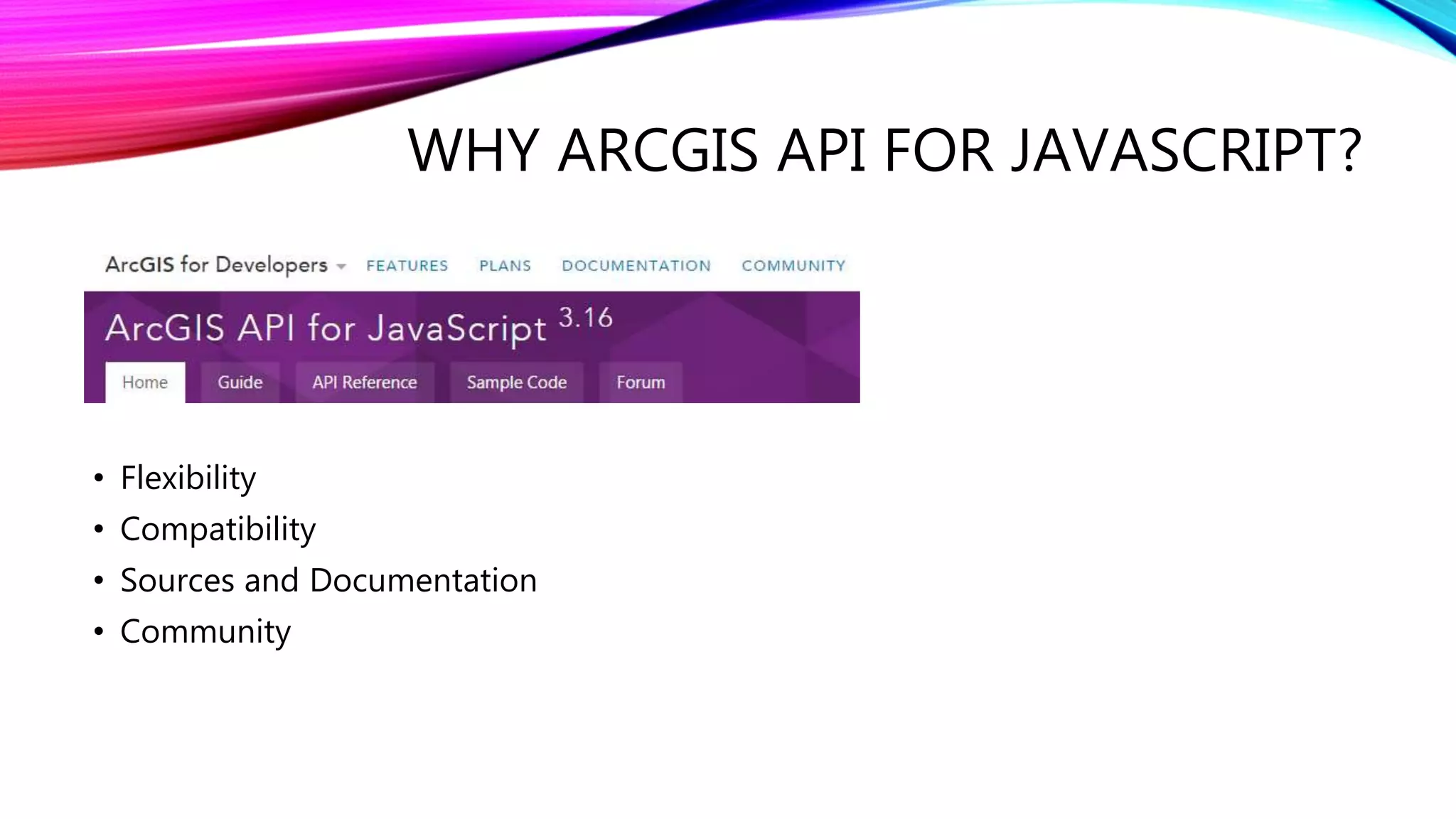Open the PLANS menu link
The image size is (1456, 819).
click(505, 266)
